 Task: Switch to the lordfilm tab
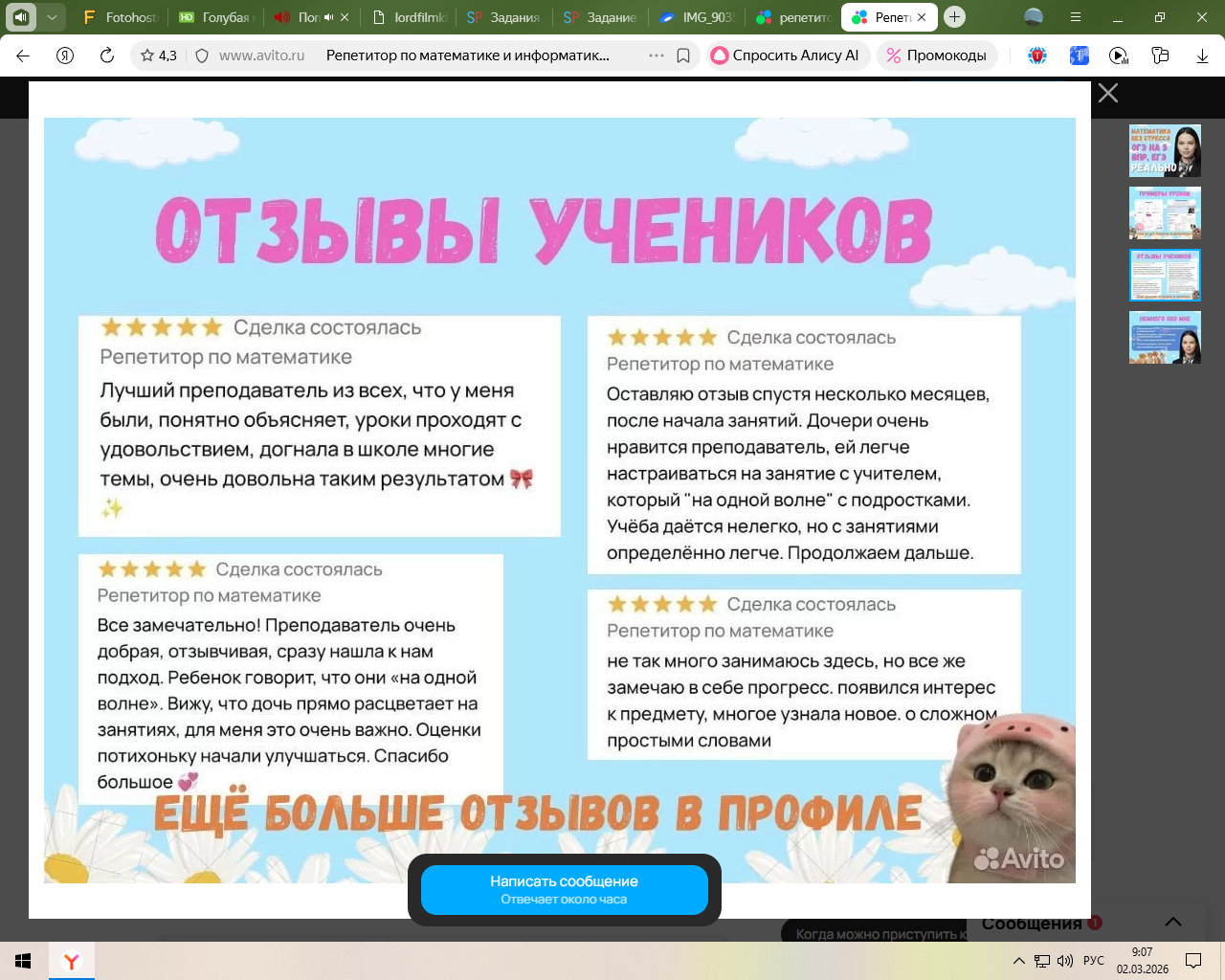(x=409, y=17)
